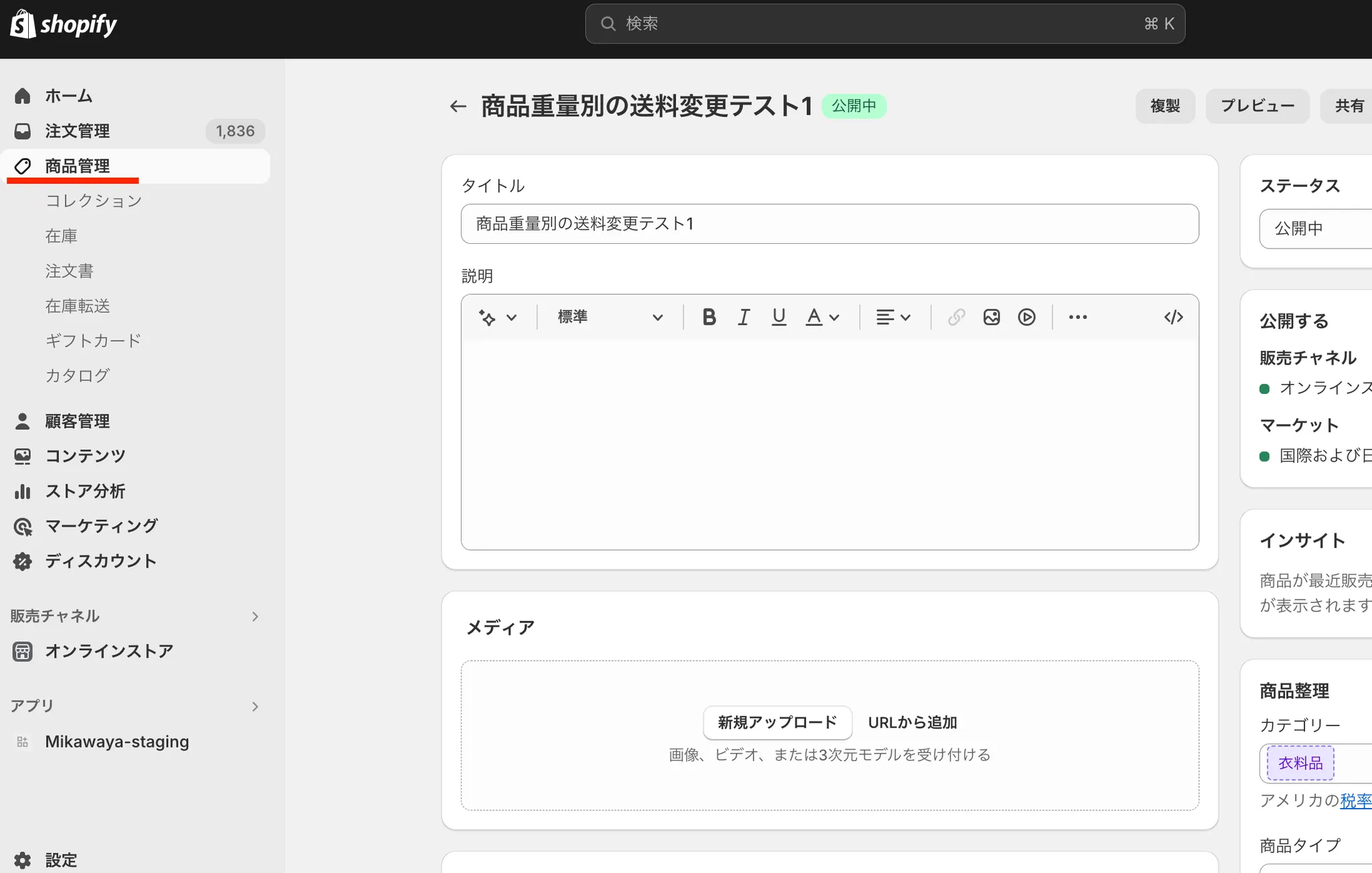This screenshot has width=1372, height=873.
Task: Open text alignment dropdown
Action: (x=893, y=317)
